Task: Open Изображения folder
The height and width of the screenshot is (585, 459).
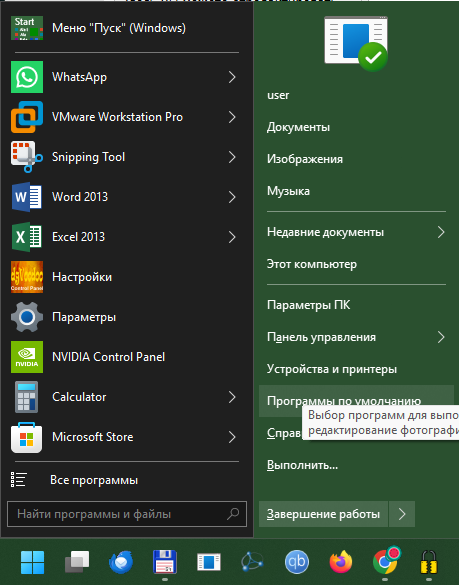Action: (305, 159)
